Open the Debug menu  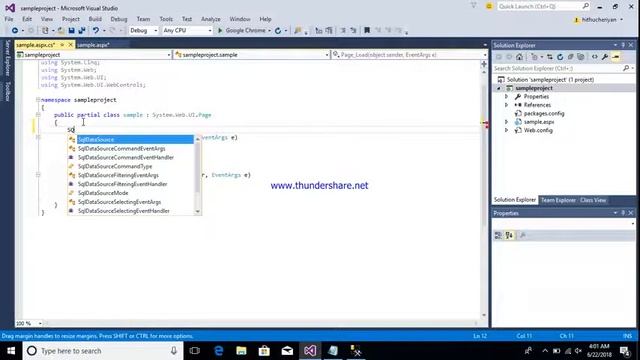coord(119,19)
